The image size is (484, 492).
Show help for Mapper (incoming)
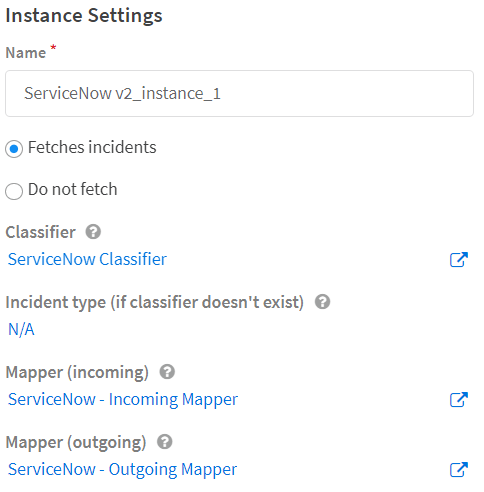click(167, 372)
